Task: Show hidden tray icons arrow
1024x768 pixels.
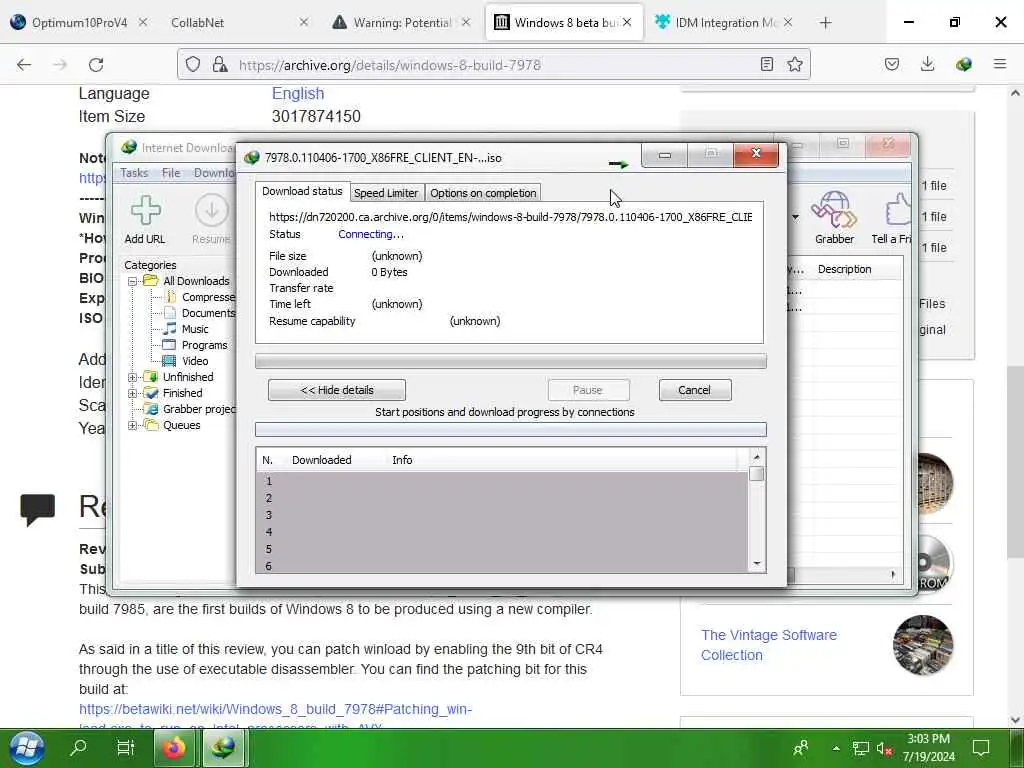Action: pos(836,748)
